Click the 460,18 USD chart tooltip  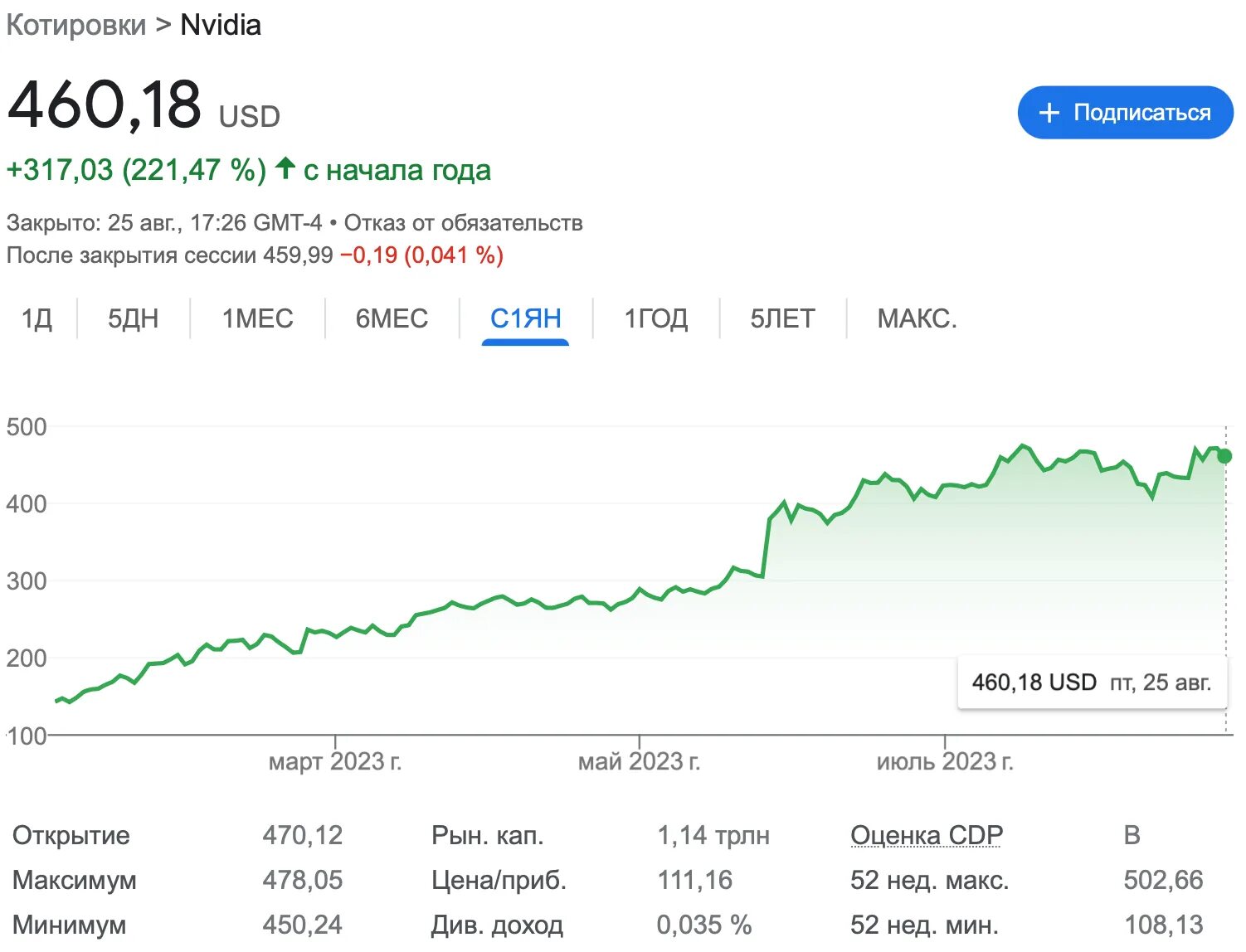click(x=1092, y=682)
